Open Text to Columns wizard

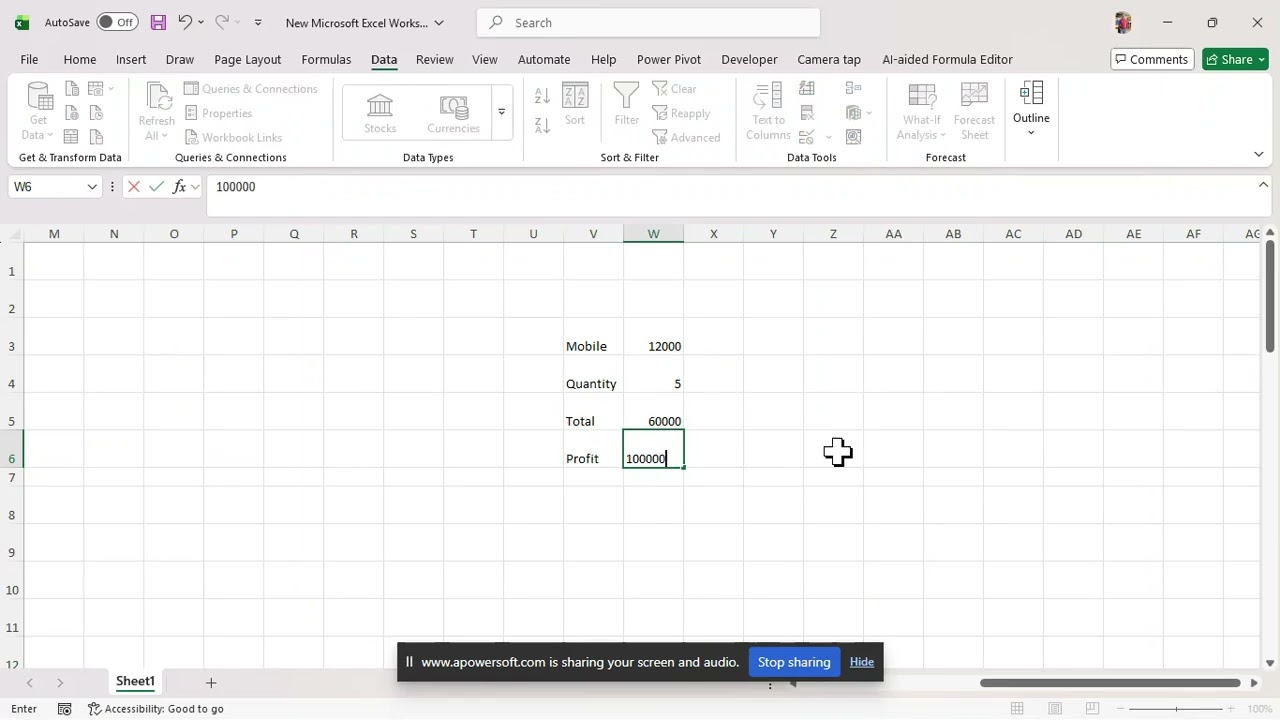[x=768, y=112]
